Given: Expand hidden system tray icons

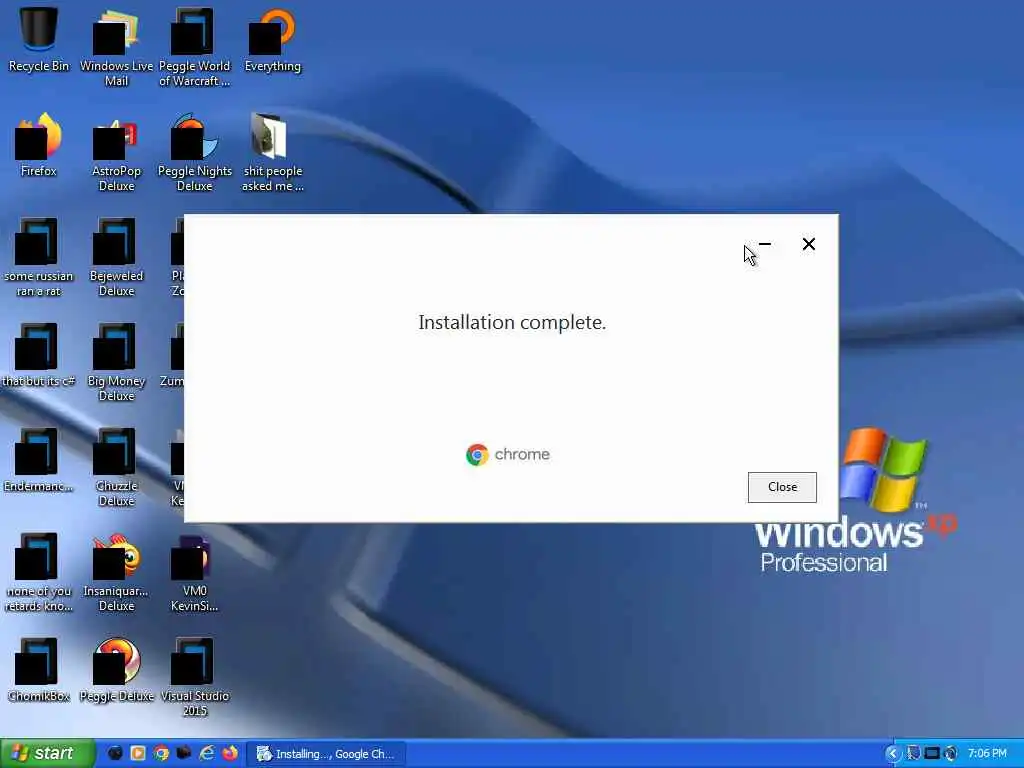Looking at the screenshot, I should [893, 754].
